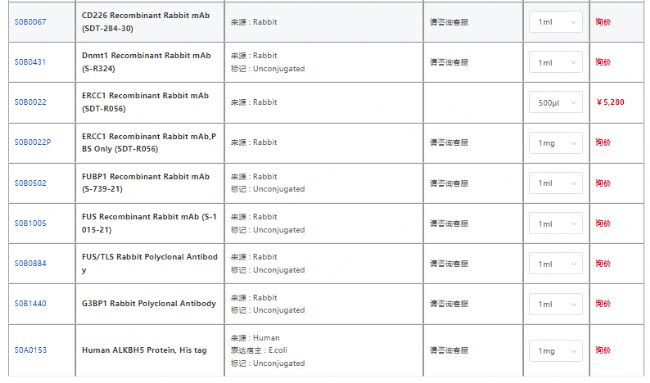Open product link S0A0153
The image size is (650, 383).
click(x=30, y=350)
